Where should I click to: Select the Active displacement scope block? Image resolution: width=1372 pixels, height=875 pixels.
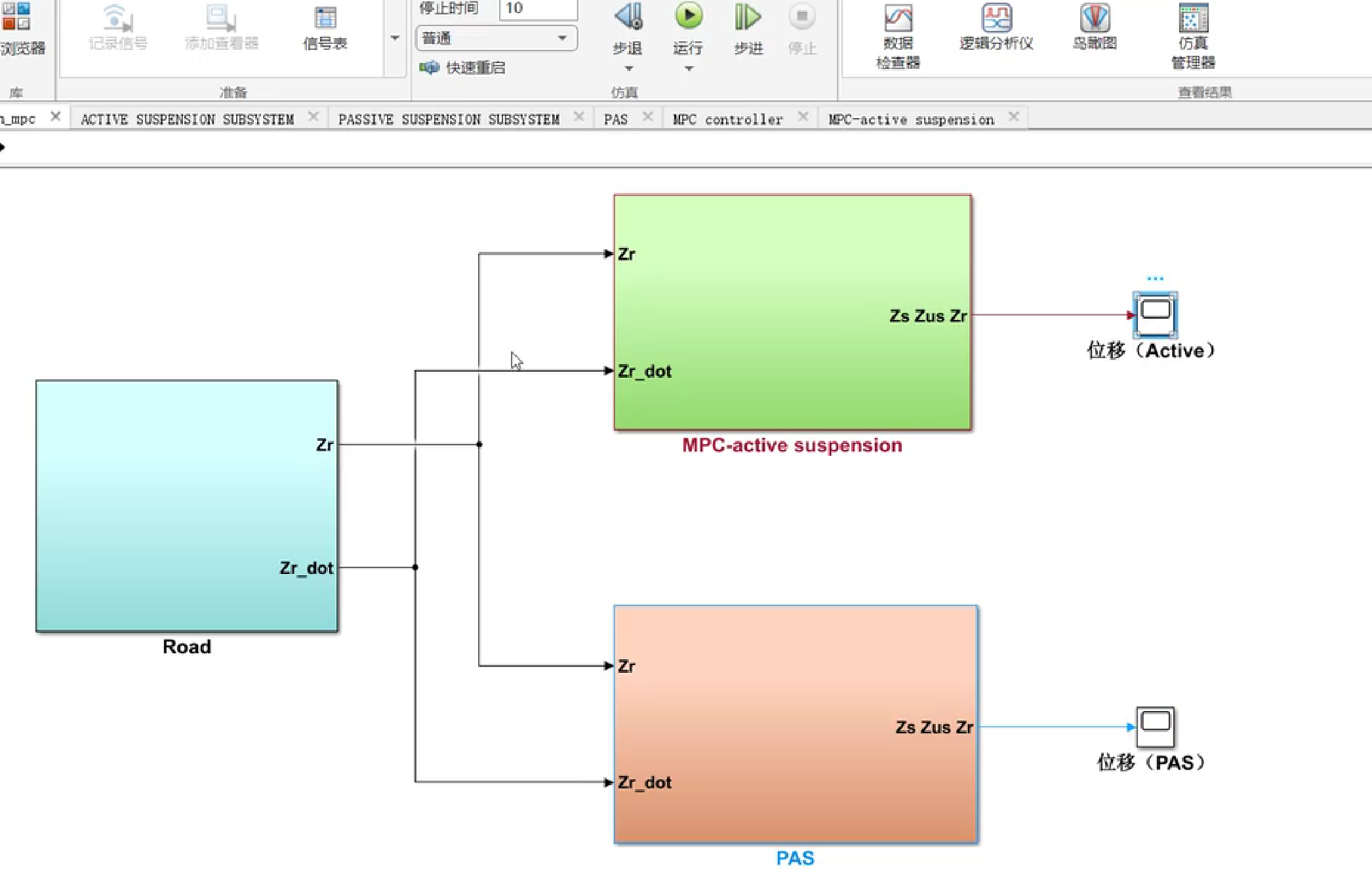[x=1156, y=314]
